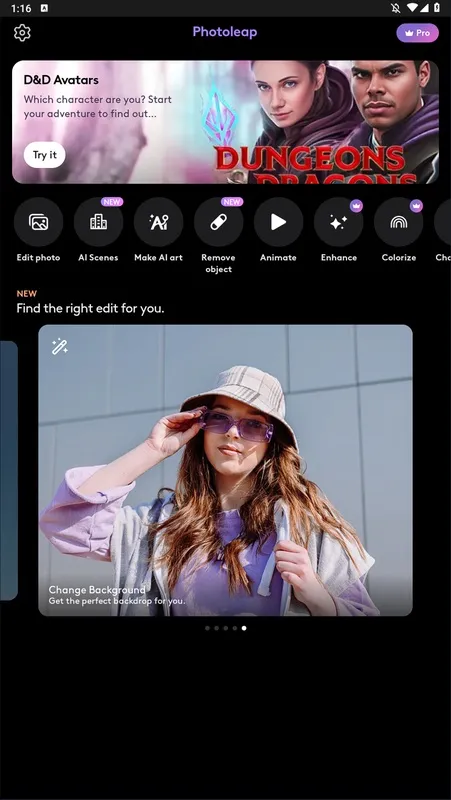Tap the Animate play icon
The height and width of the screenshot is (800, 451).
point(279,222)
